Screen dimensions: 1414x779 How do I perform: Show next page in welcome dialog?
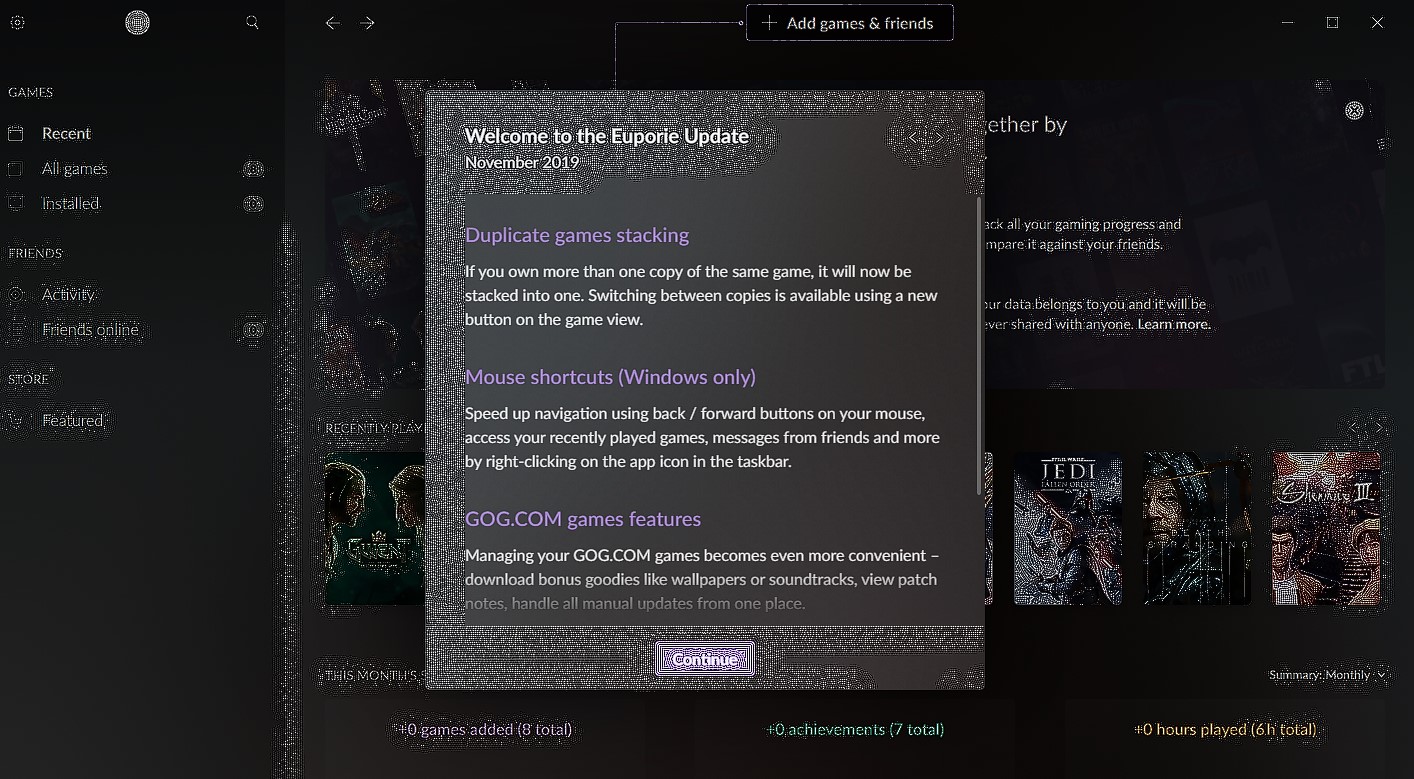click(x=939, y=137)
